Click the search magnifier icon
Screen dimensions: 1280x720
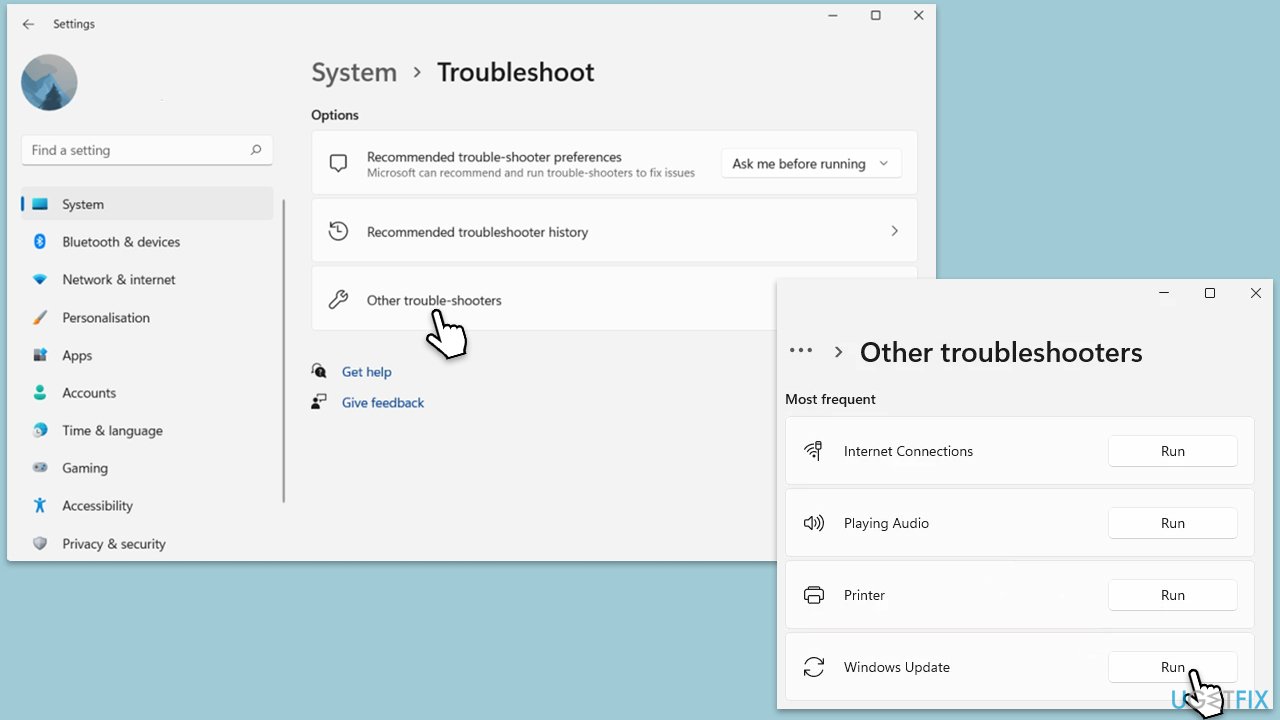point(256,150)
